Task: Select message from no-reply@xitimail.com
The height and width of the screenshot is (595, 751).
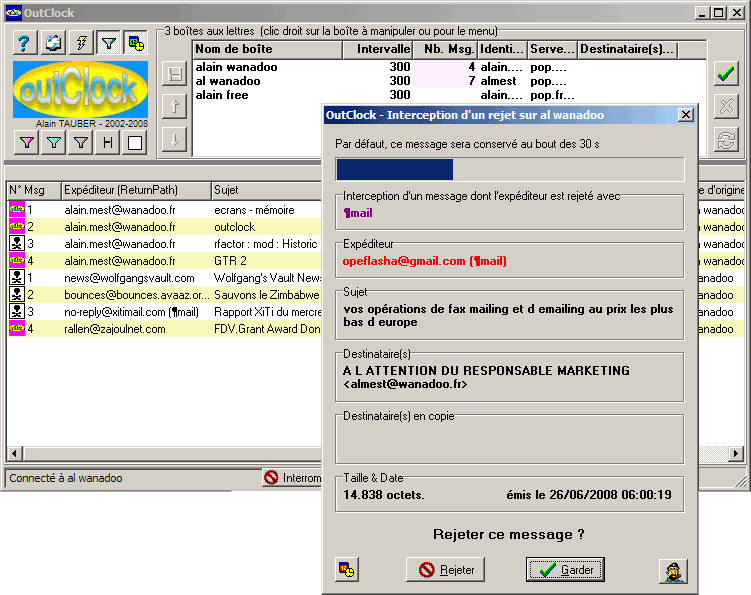Action: pyautogui.click(x=165, y=312)
